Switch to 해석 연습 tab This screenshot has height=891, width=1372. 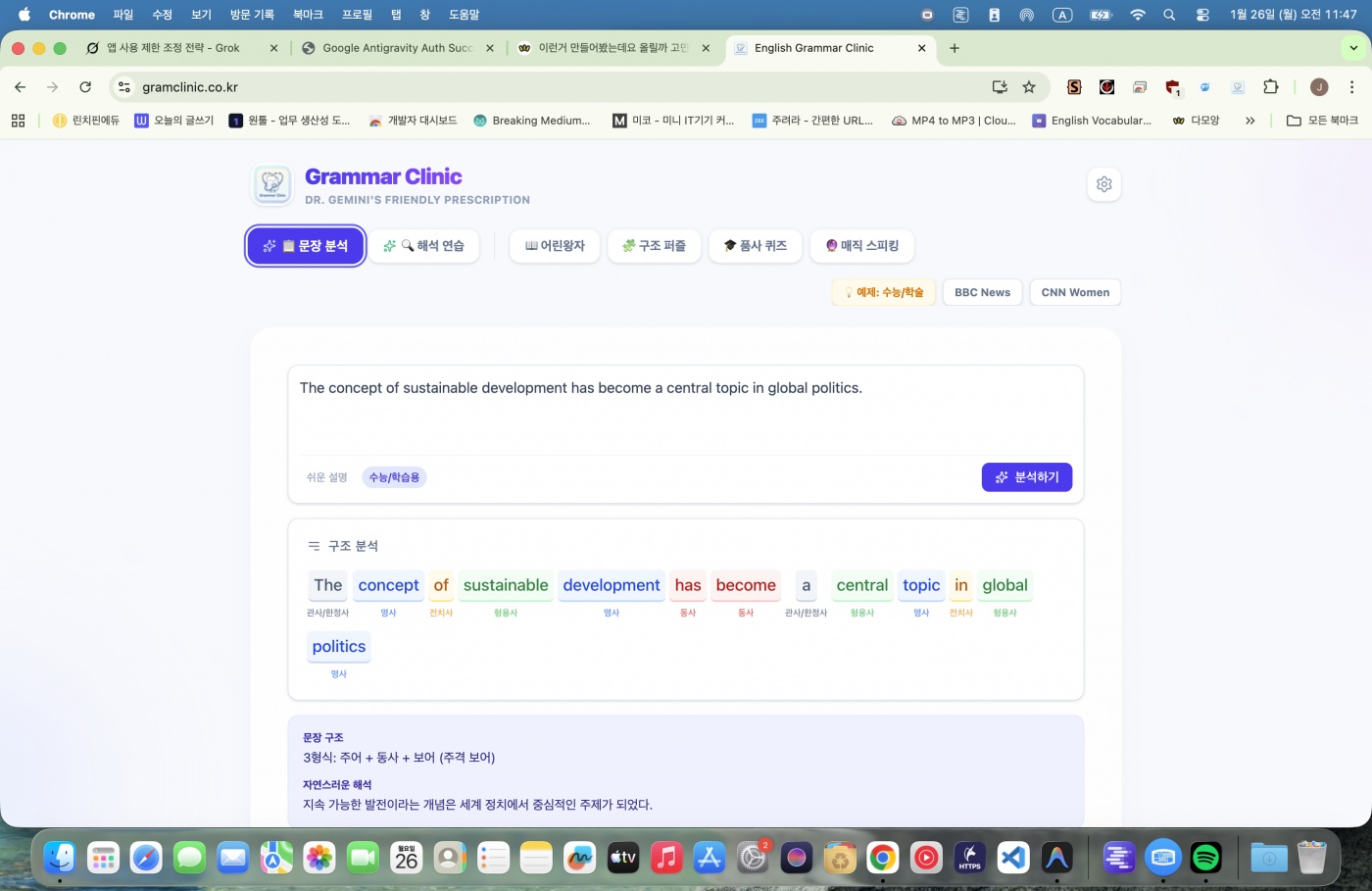(x=424, y=246)
